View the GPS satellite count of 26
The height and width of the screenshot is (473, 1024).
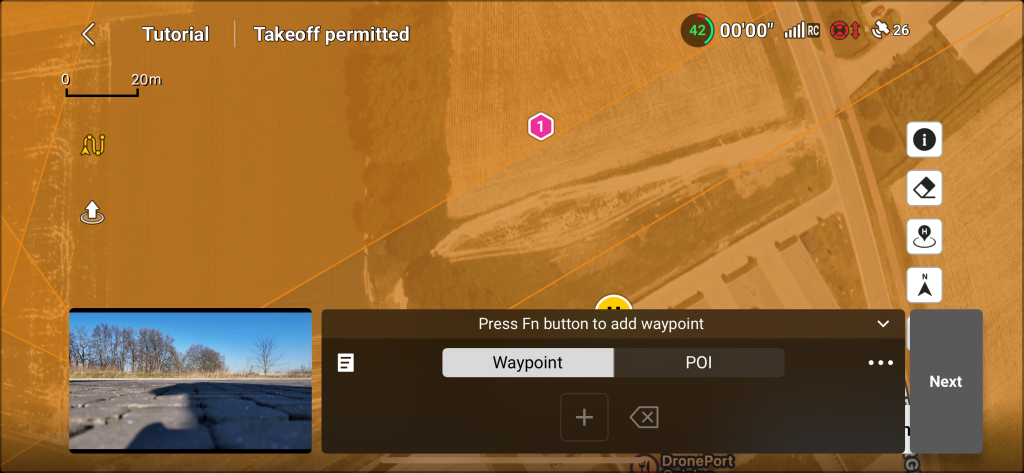(890, 30)
